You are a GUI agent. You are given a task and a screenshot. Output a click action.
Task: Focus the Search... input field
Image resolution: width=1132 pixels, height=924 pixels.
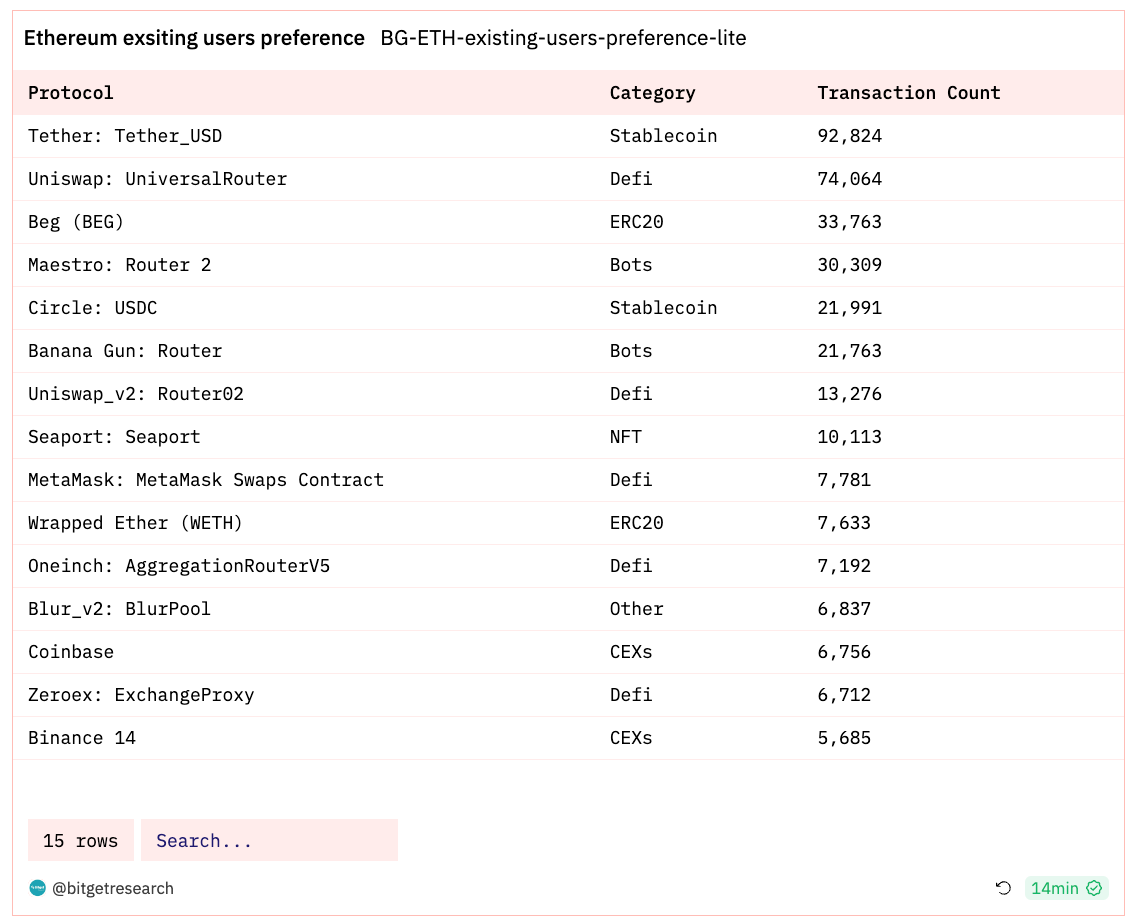point(269,840)
